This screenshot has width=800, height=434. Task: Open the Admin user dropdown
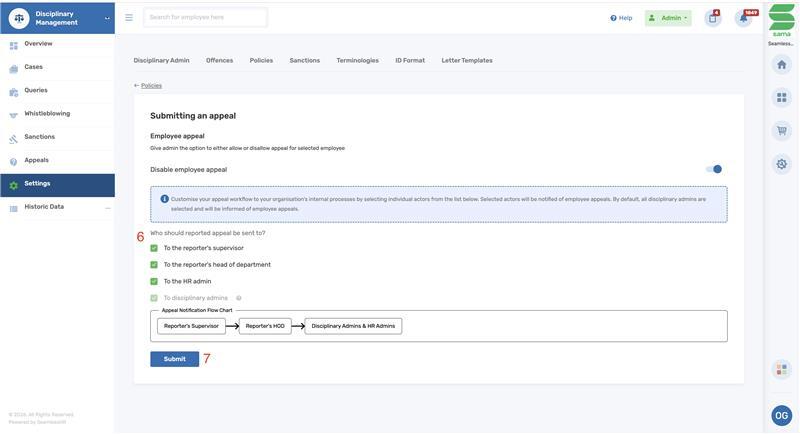[668, 18]
